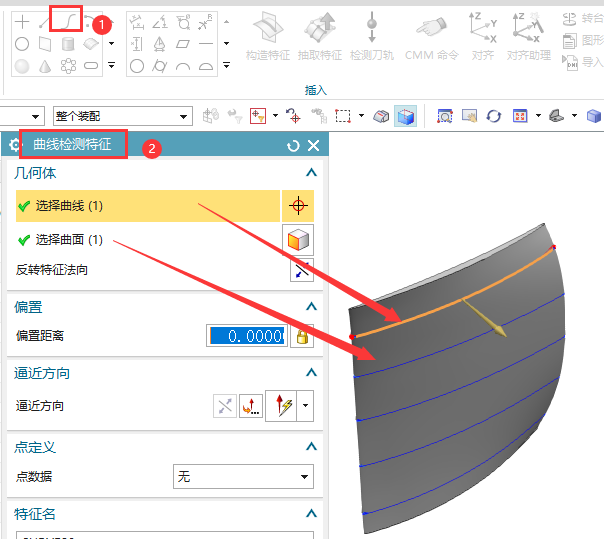Collapse the 逼近方向 section
This screenshot has width=604, height=539.
click(x=311, y=373)
